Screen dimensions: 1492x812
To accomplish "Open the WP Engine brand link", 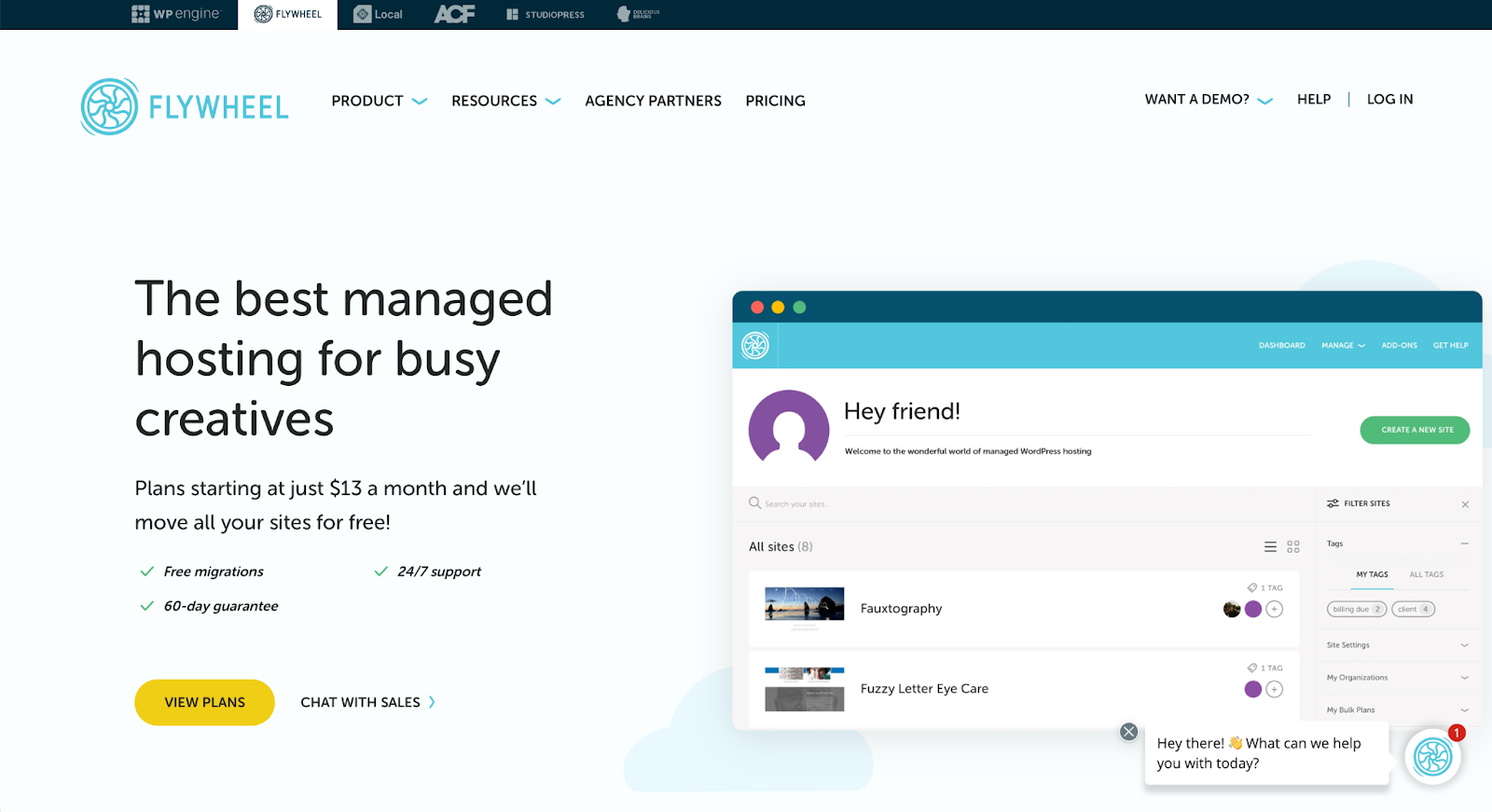I will point(175,14).
